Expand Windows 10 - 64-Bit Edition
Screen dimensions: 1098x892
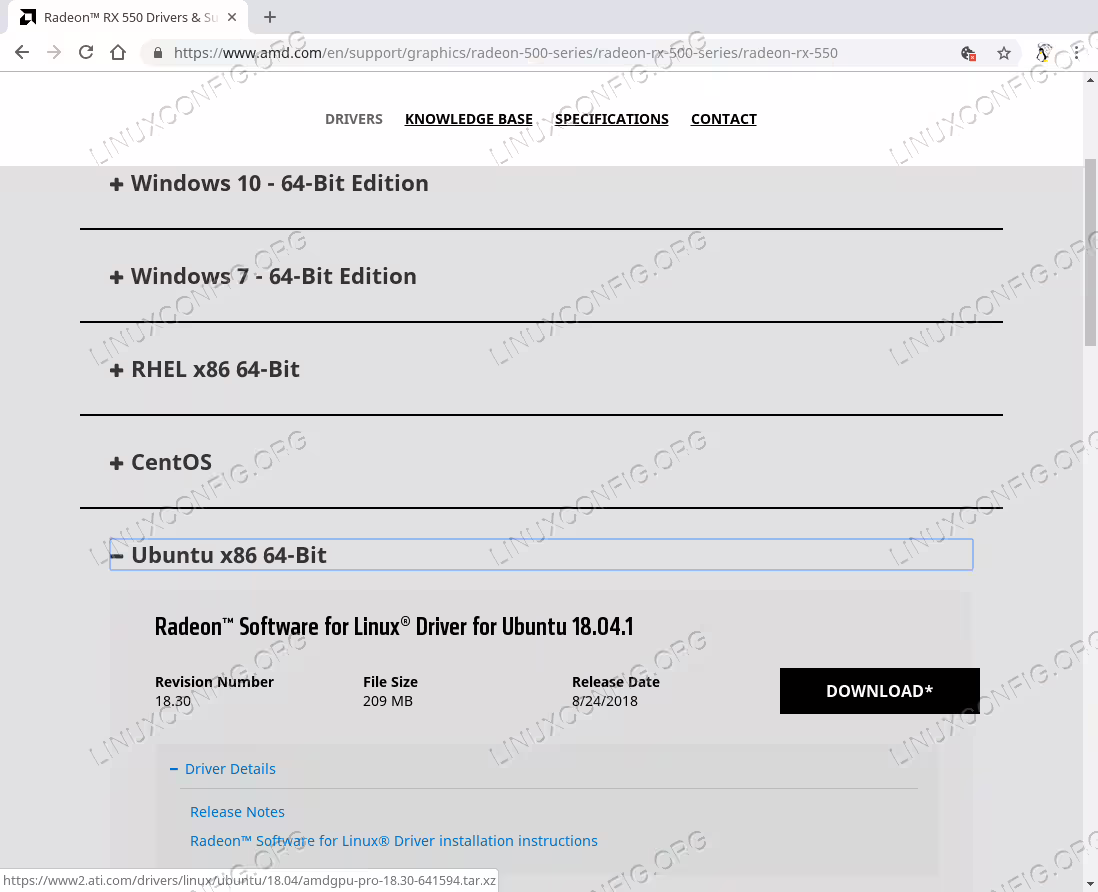click(x=269, y=183)
